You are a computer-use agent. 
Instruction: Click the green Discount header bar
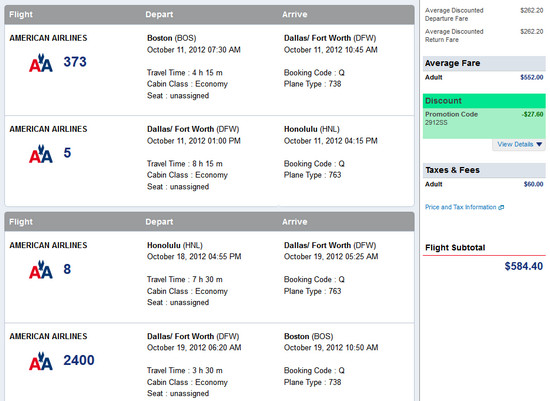point(484,101)
